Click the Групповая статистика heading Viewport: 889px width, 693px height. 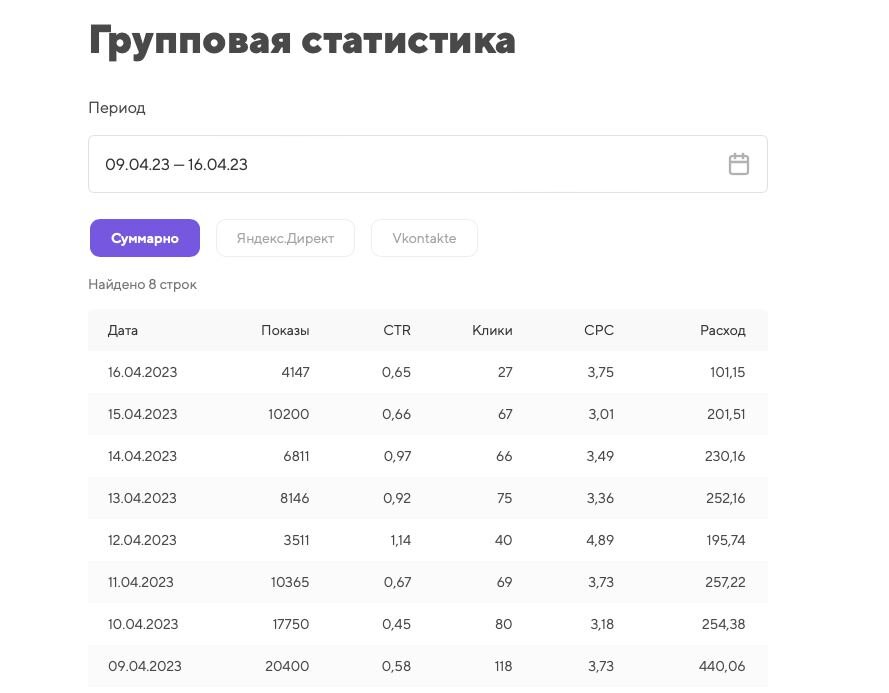[x=302, y=41]
